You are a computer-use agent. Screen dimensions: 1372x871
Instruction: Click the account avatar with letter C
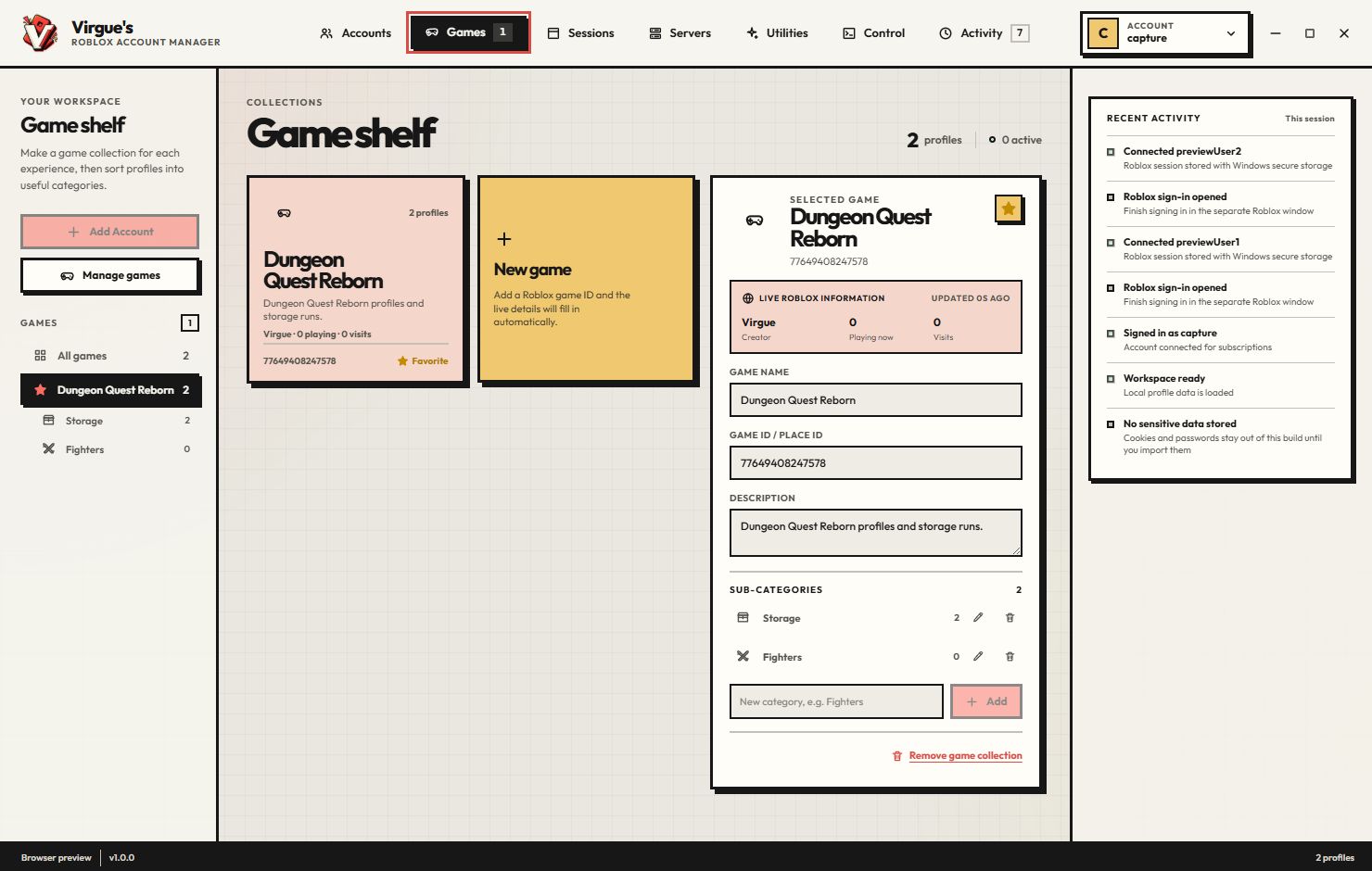pyautogui.click(x=1103, y=33)
